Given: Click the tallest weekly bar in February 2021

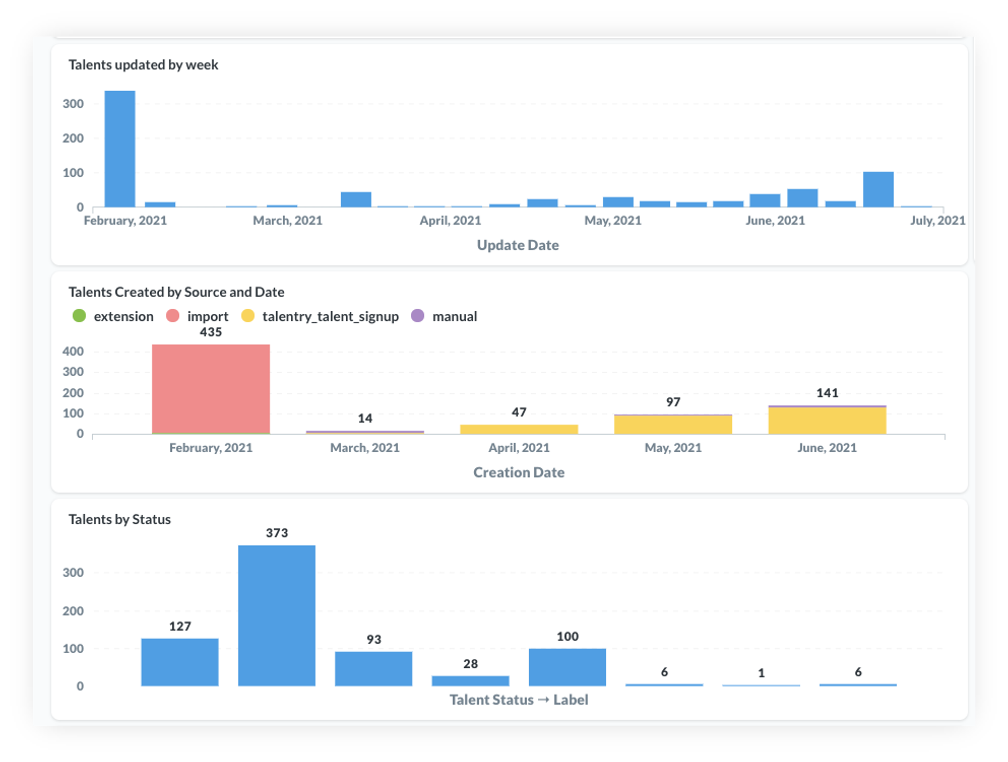Looking at the screenshot, I should (120, 149).
